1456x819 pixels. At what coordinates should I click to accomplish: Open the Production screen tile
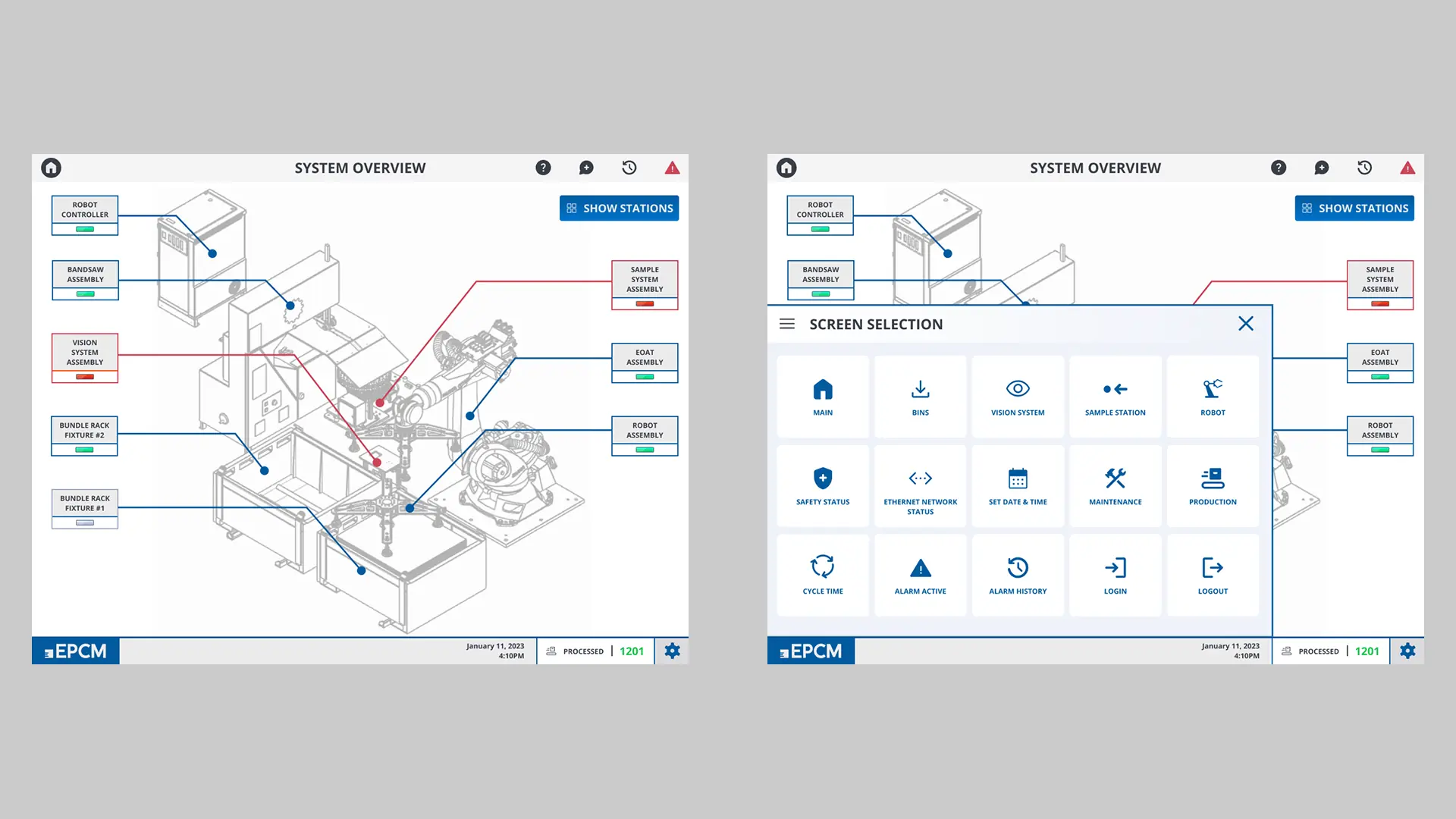pyautogui.click(x=1213, y=486)
